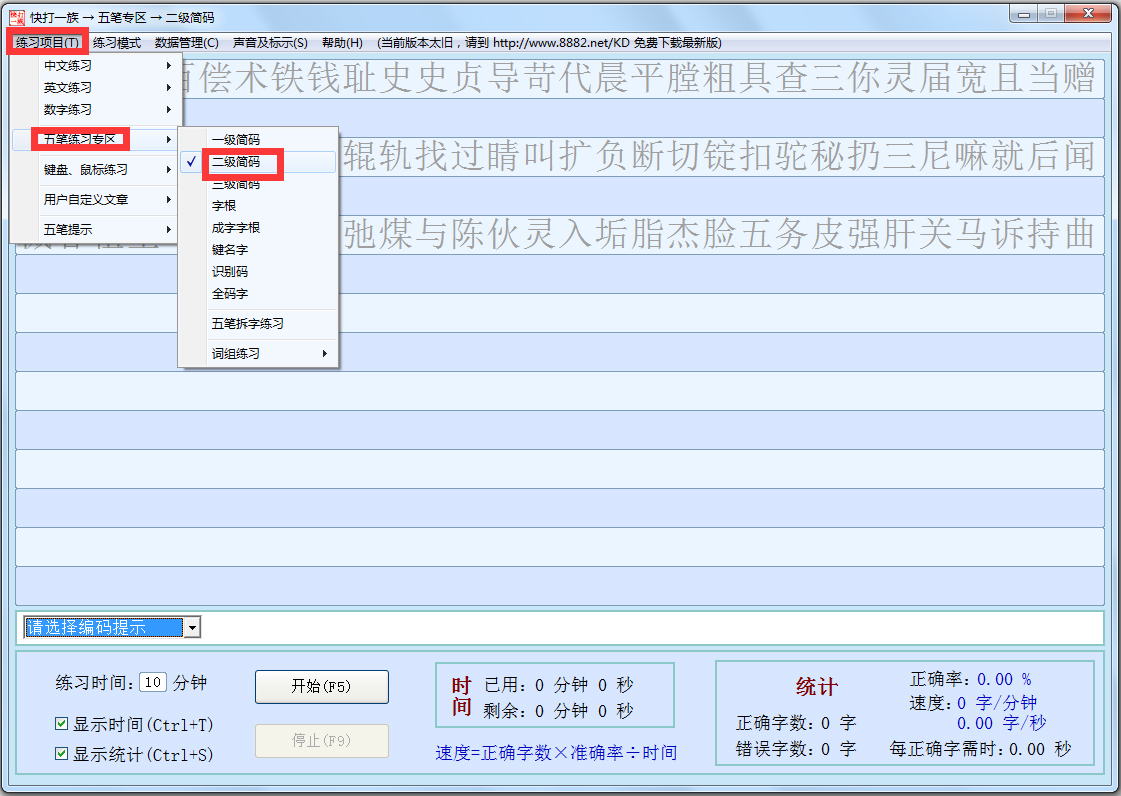Open the 请选择编码提示 dropdown
This screenshot has width=1121, height=796.
tap(189, 627)
